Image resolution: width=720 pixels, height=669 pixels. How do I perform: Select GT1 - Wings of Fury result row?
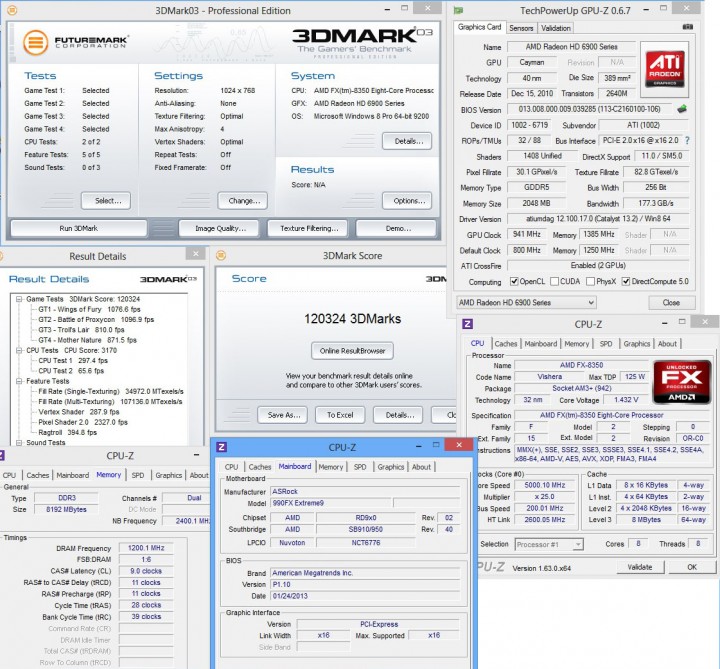pyautogui.click(x=90, y=309)
